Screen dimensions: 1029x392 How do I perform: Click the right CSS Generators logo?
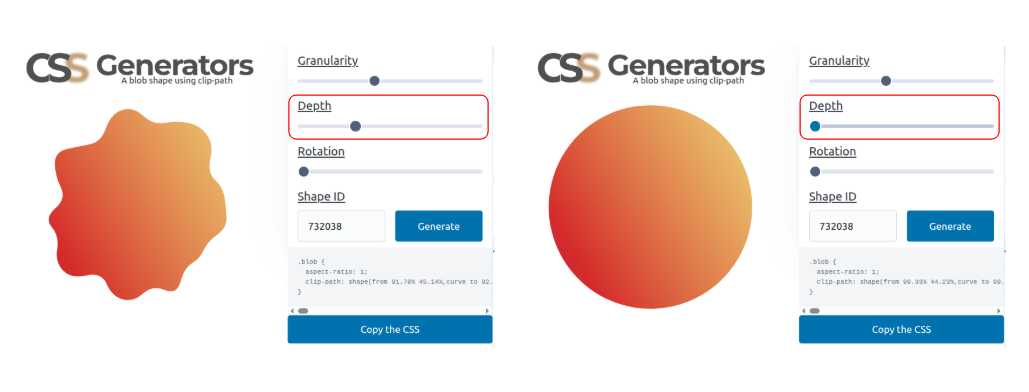pos(651,68)
